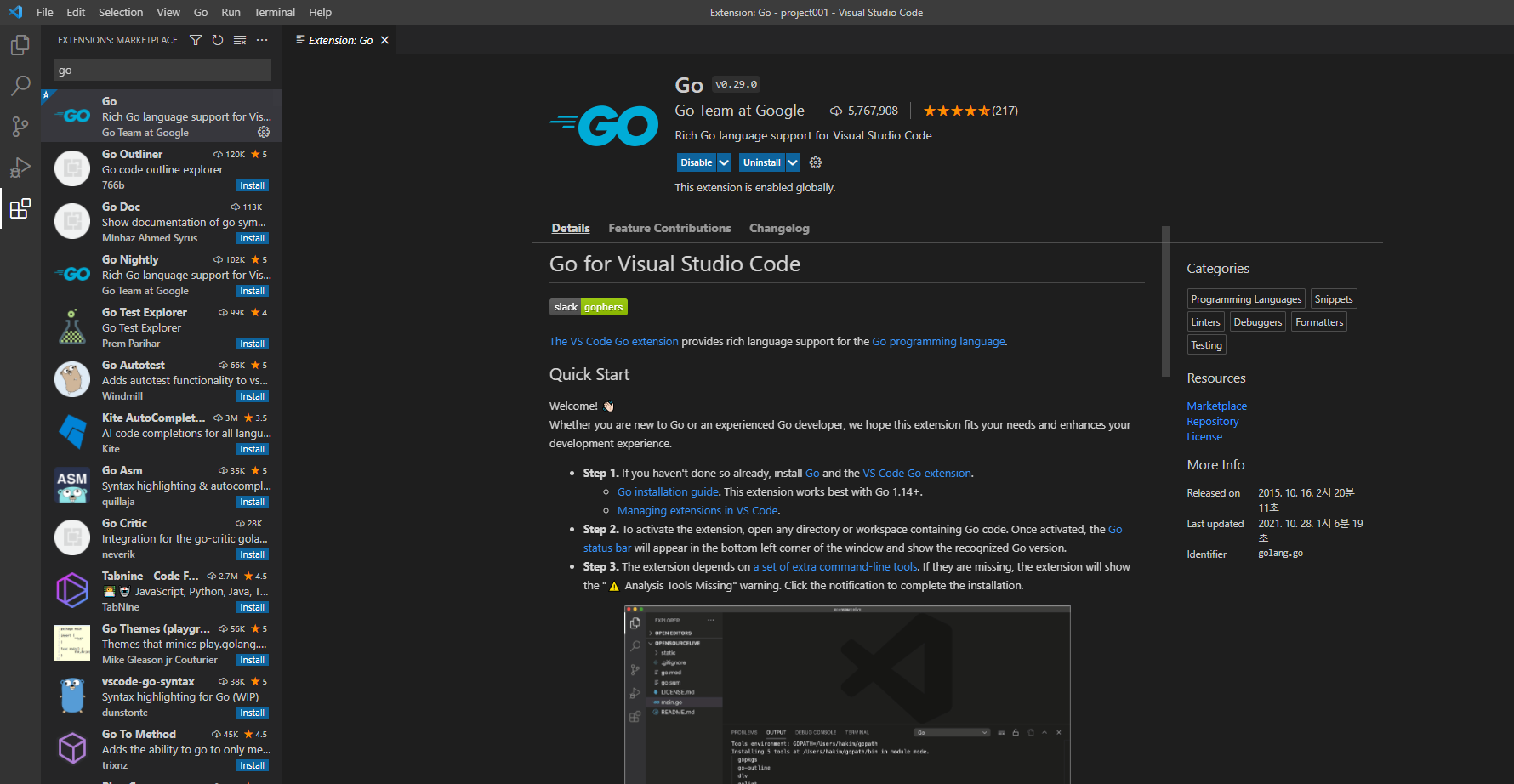
Task: Click the Go Themes playground thumbnail icon
Action: [72, 643]
